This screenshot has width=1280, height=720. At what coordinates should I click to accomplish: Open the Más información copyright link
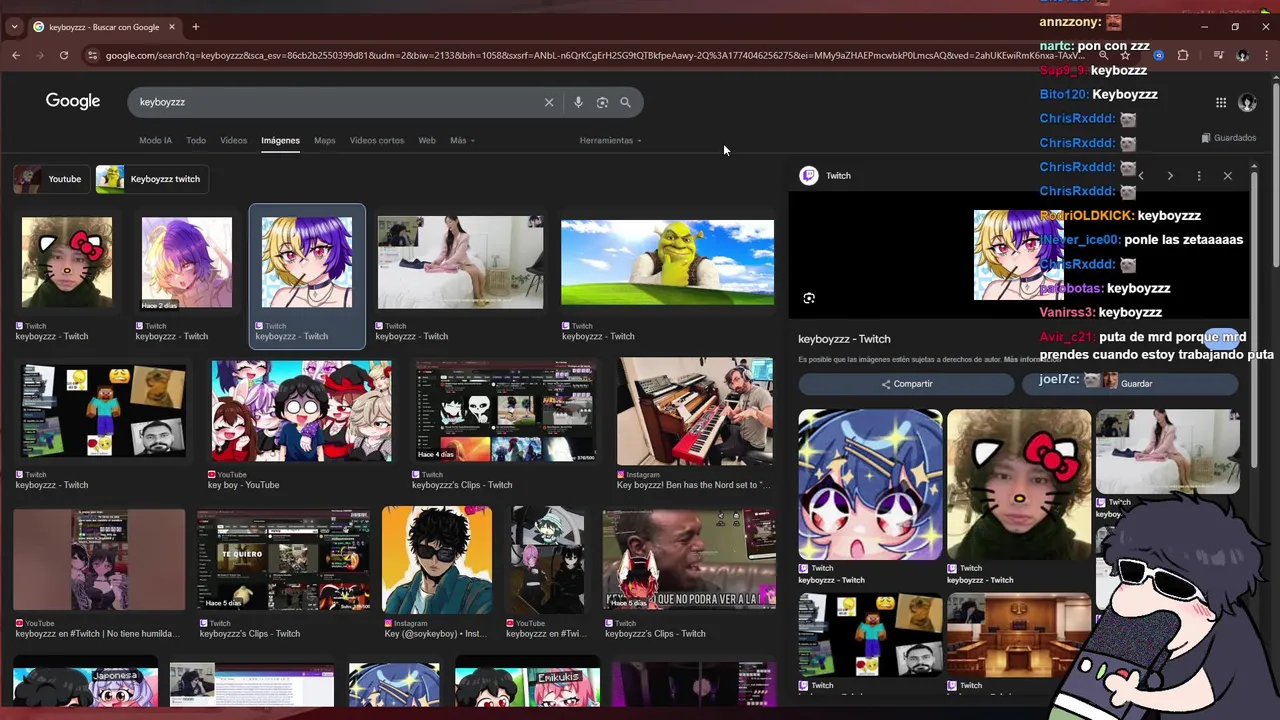coord(1032,359)
